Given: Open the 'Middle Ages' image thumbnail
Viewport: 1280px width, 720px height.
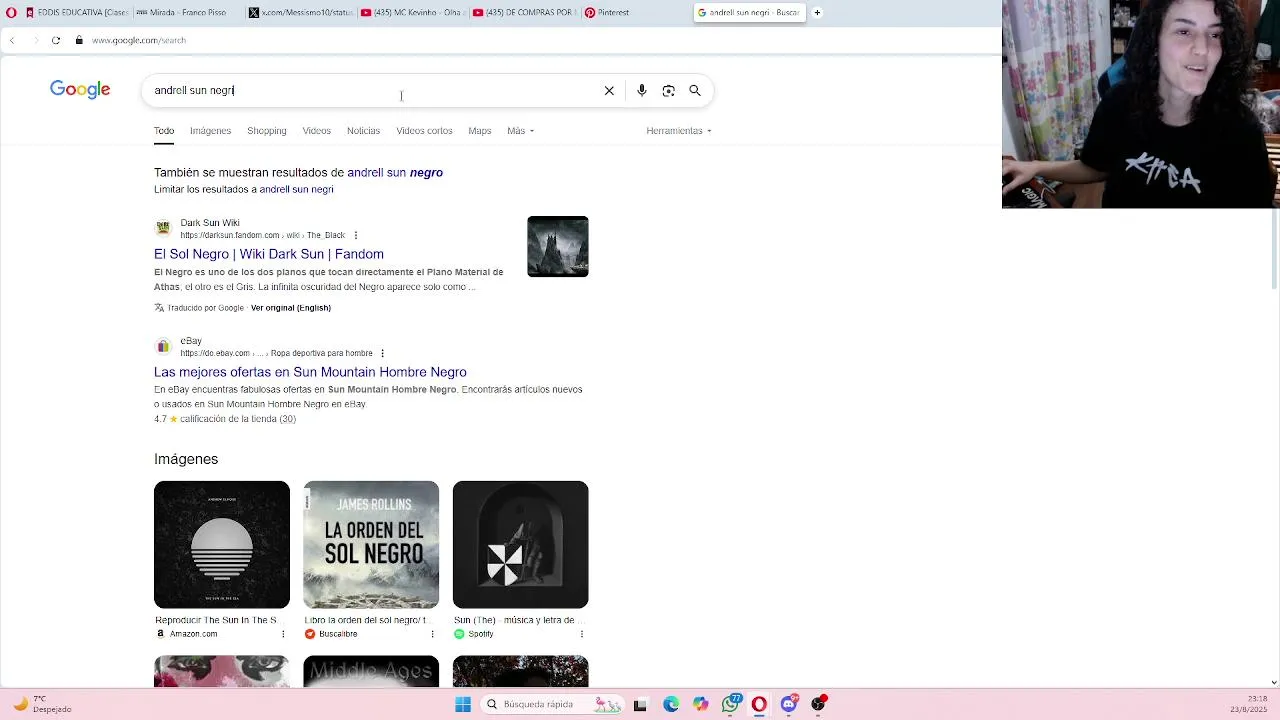Looking at the screenshot, I should [x=371, y=672].
